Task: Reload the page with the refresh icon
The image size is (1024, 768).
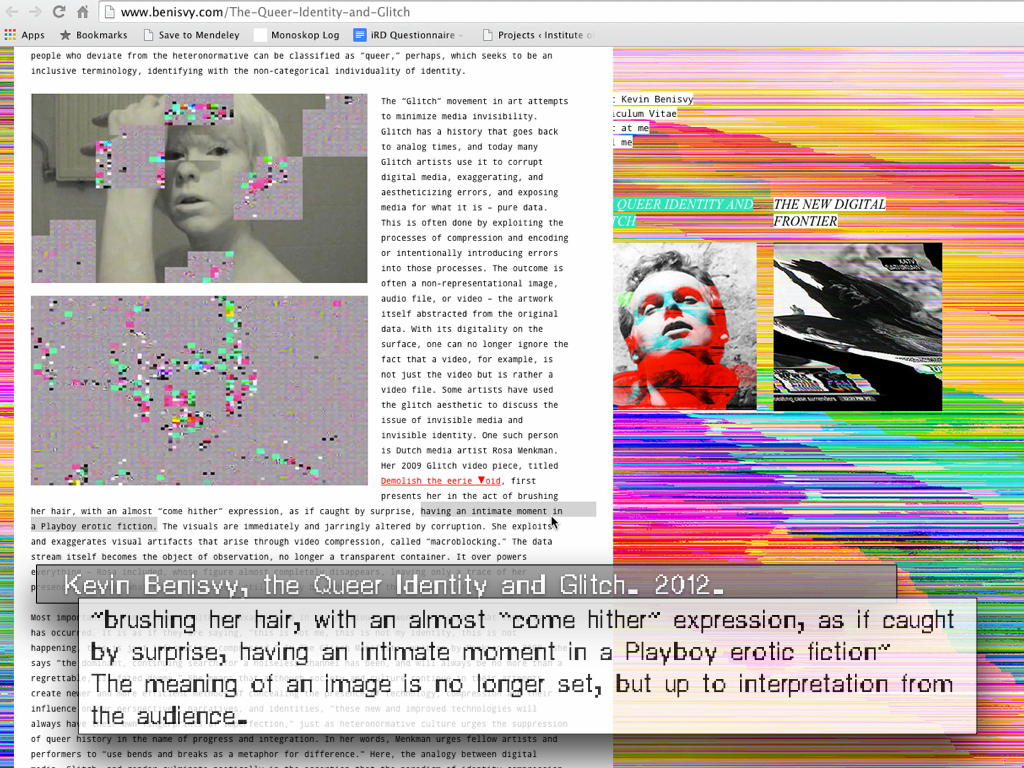Action: click(59, 12)
